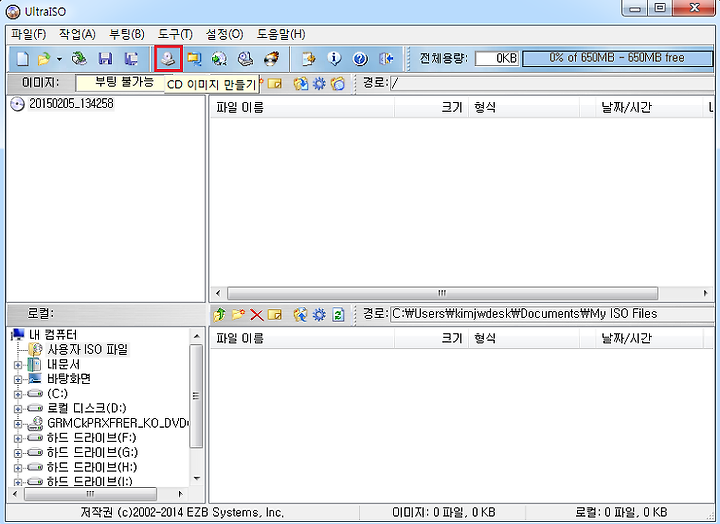
Task: Open an image file with the folder icon
Action: [x=44, y=58]
